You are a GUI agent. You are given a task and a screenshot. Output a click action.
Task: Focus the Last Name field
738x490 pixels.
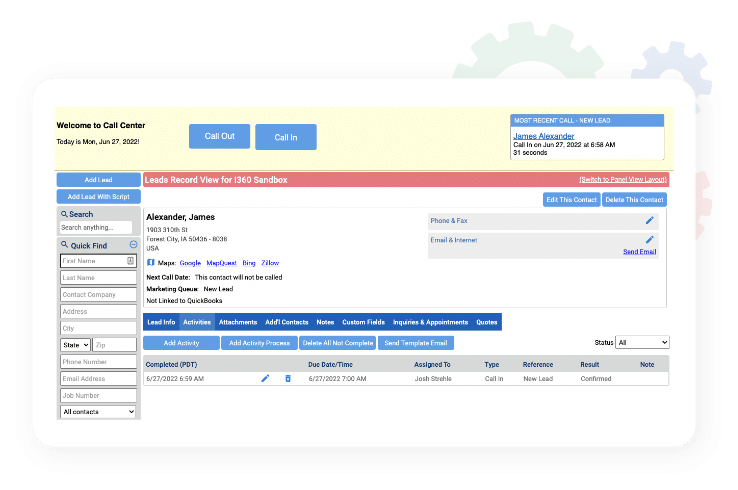point(98,278)
